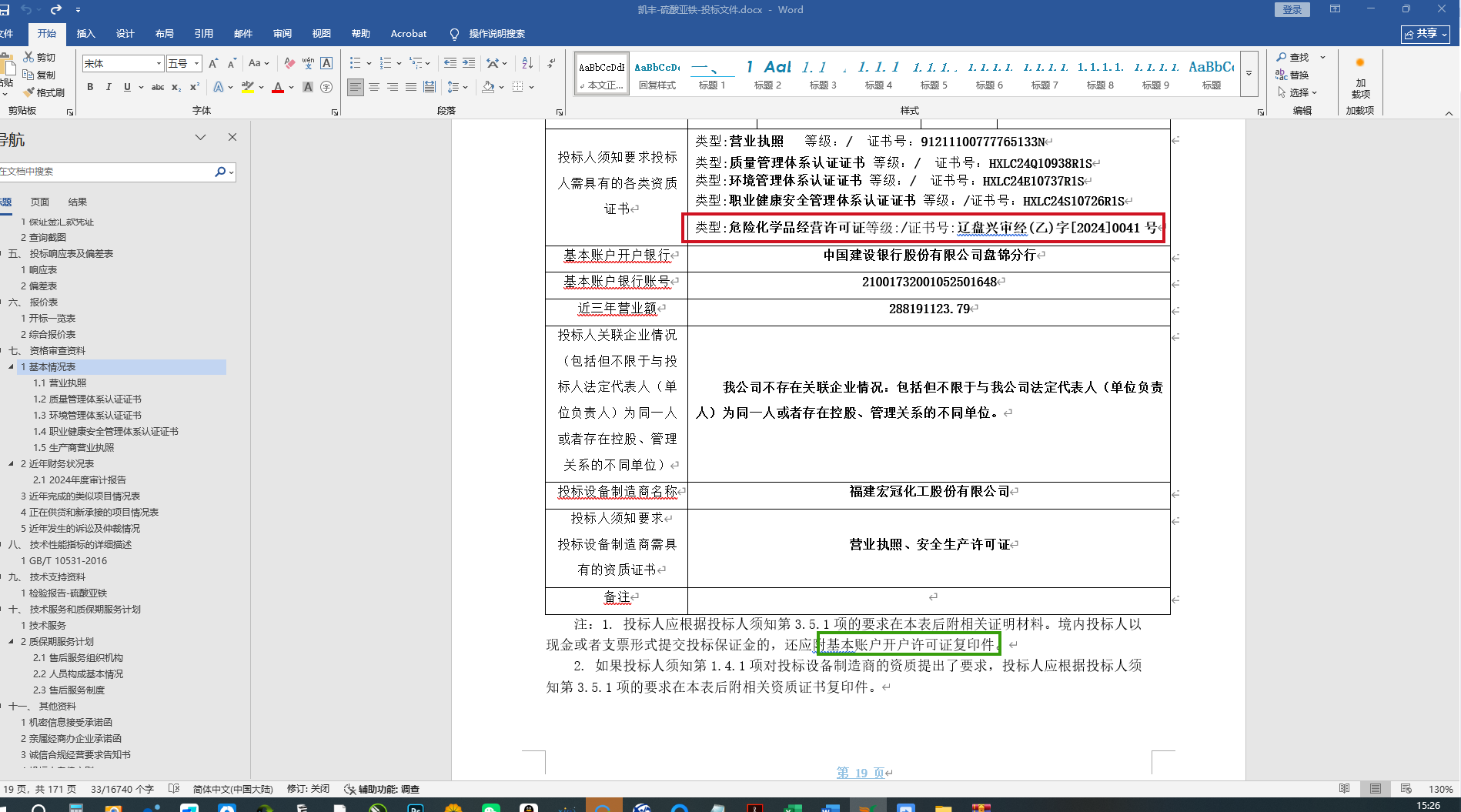Open the 引用 (References) ribbon tab

(x=204, y=34)
